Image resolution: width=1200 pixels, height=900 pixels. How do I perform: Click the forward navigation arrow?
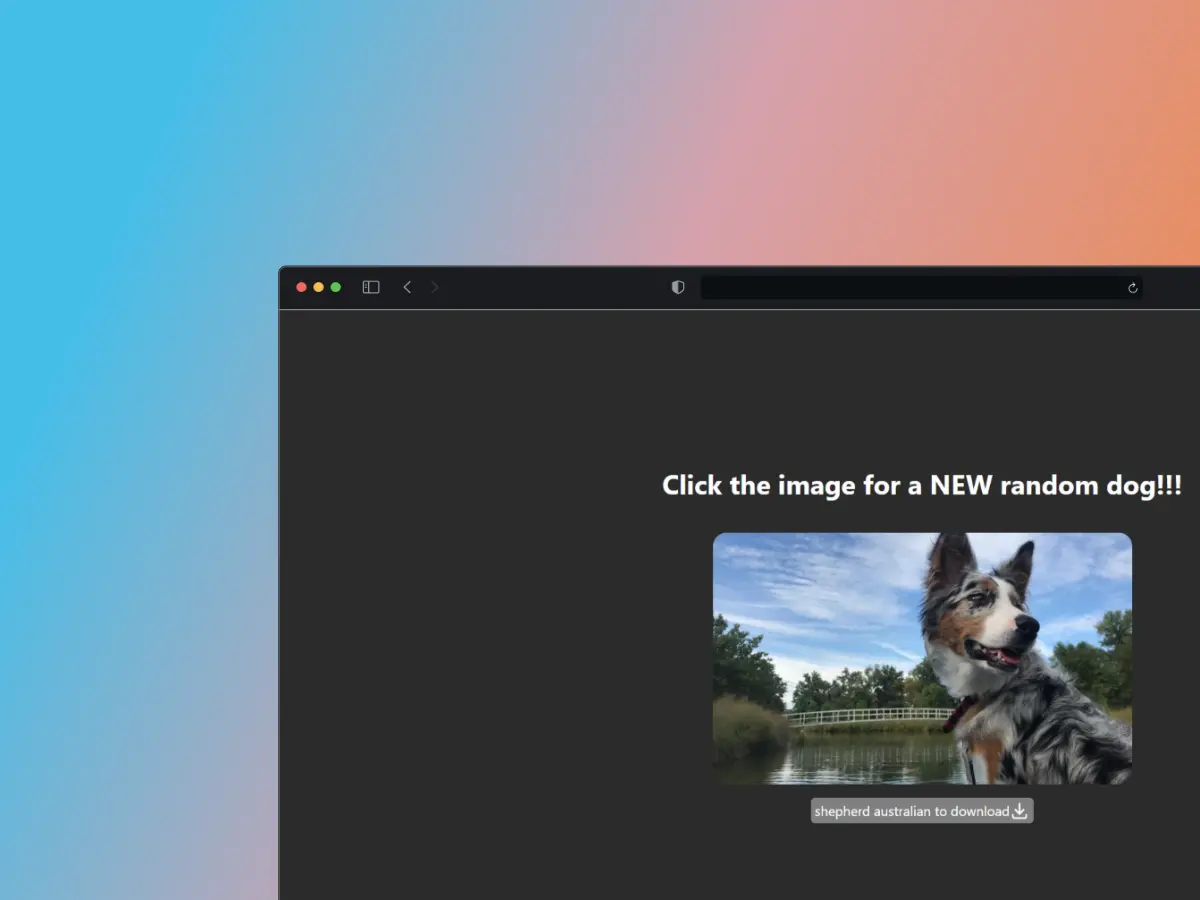click(435, 287)
